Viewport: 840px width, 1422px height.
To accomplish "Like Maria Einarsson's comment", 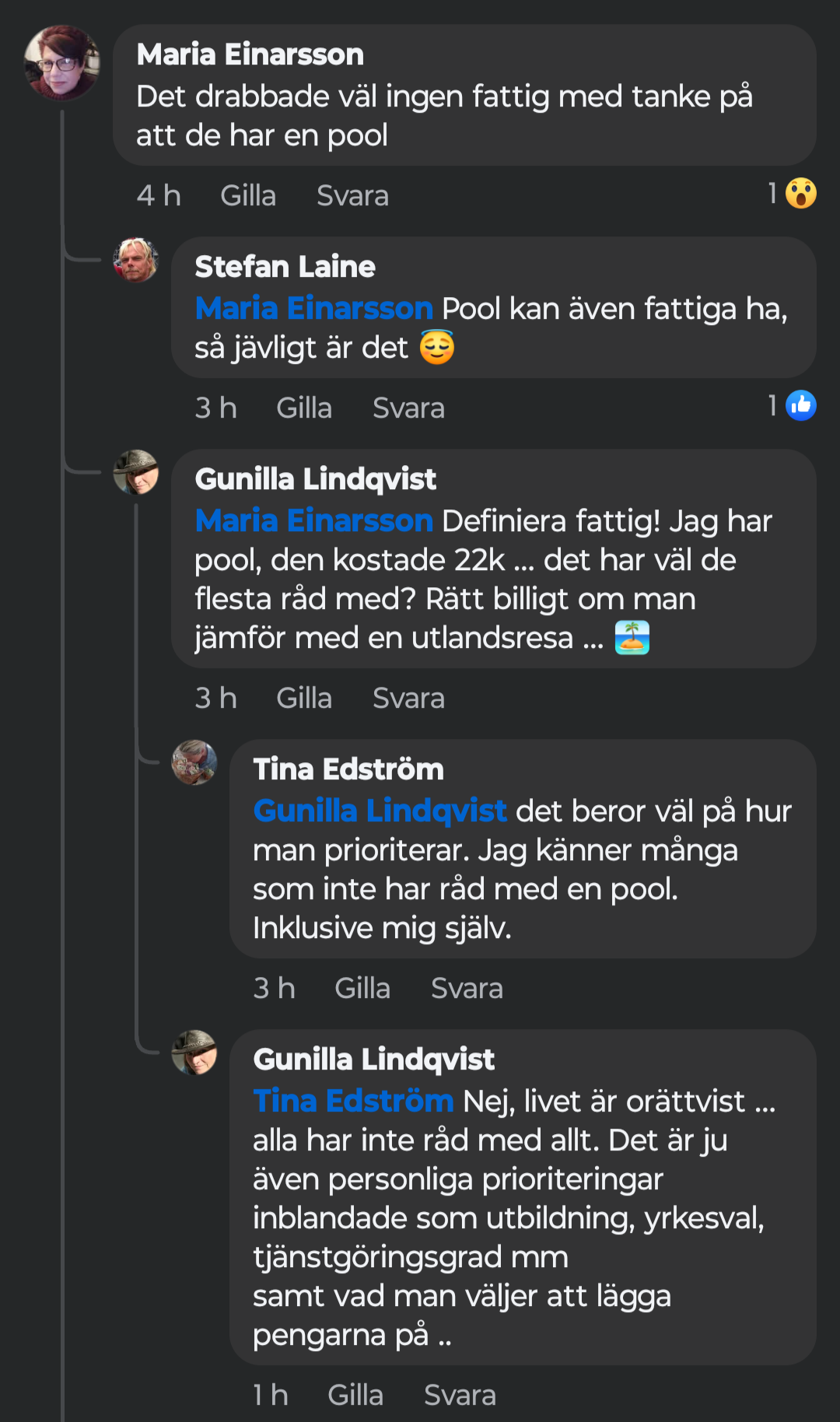I will pyautogui.click(x=248, y=195).
